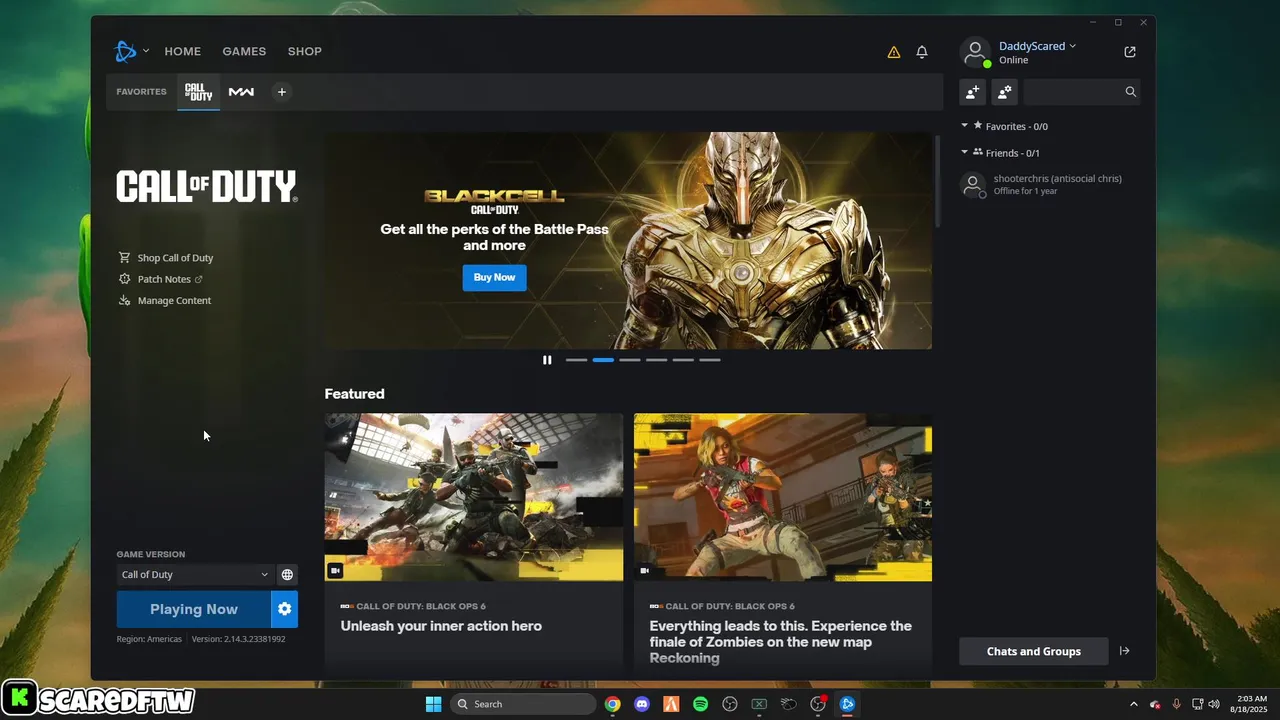Screen dimensions: 1280x720
Task: Open Discord from taskbar
Action: (642, 704)
